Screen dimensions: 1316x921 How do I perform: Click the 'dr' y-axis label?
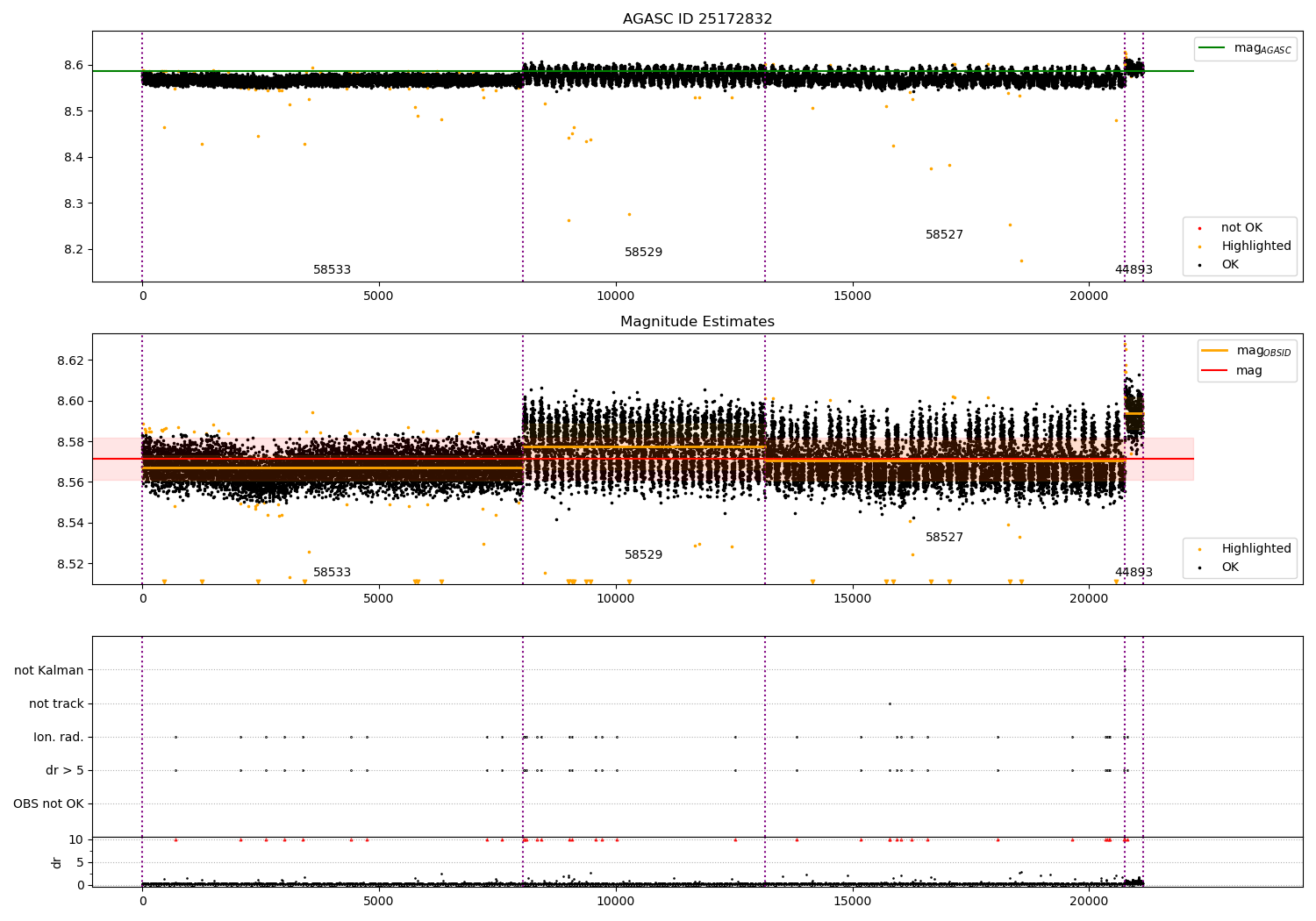click(57, 862)
